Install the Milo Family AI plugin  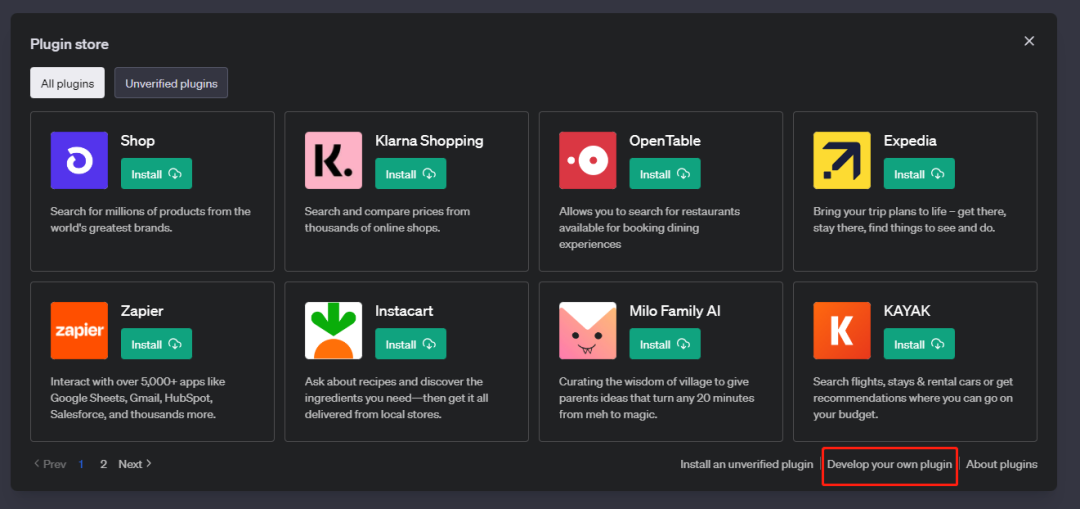point(665,344)
